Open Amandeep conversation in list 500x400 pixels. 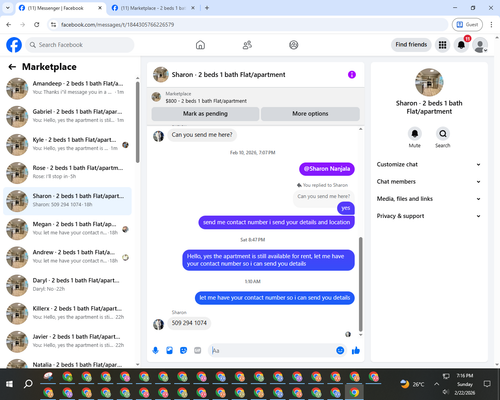67,88
